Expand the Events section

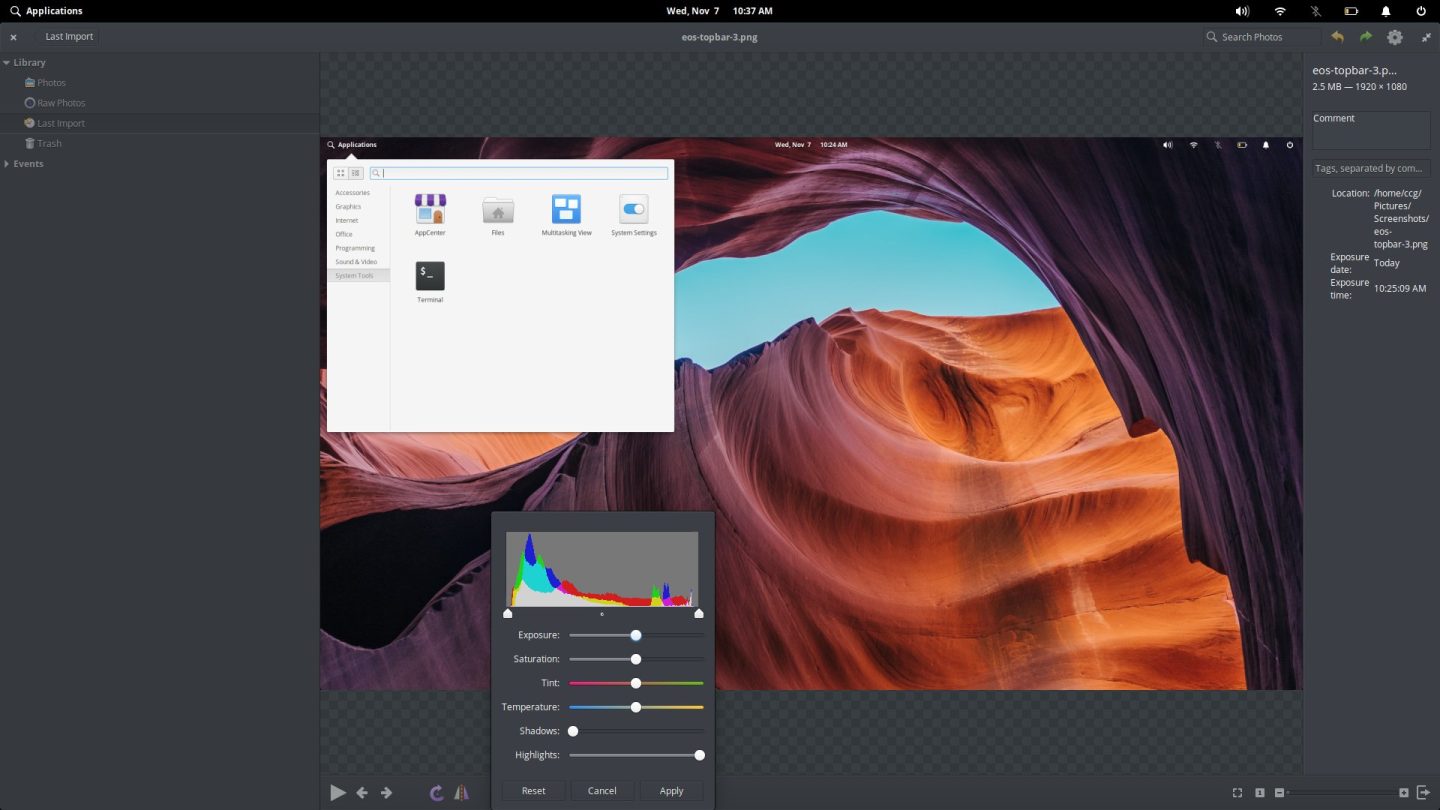pos(8,163)
